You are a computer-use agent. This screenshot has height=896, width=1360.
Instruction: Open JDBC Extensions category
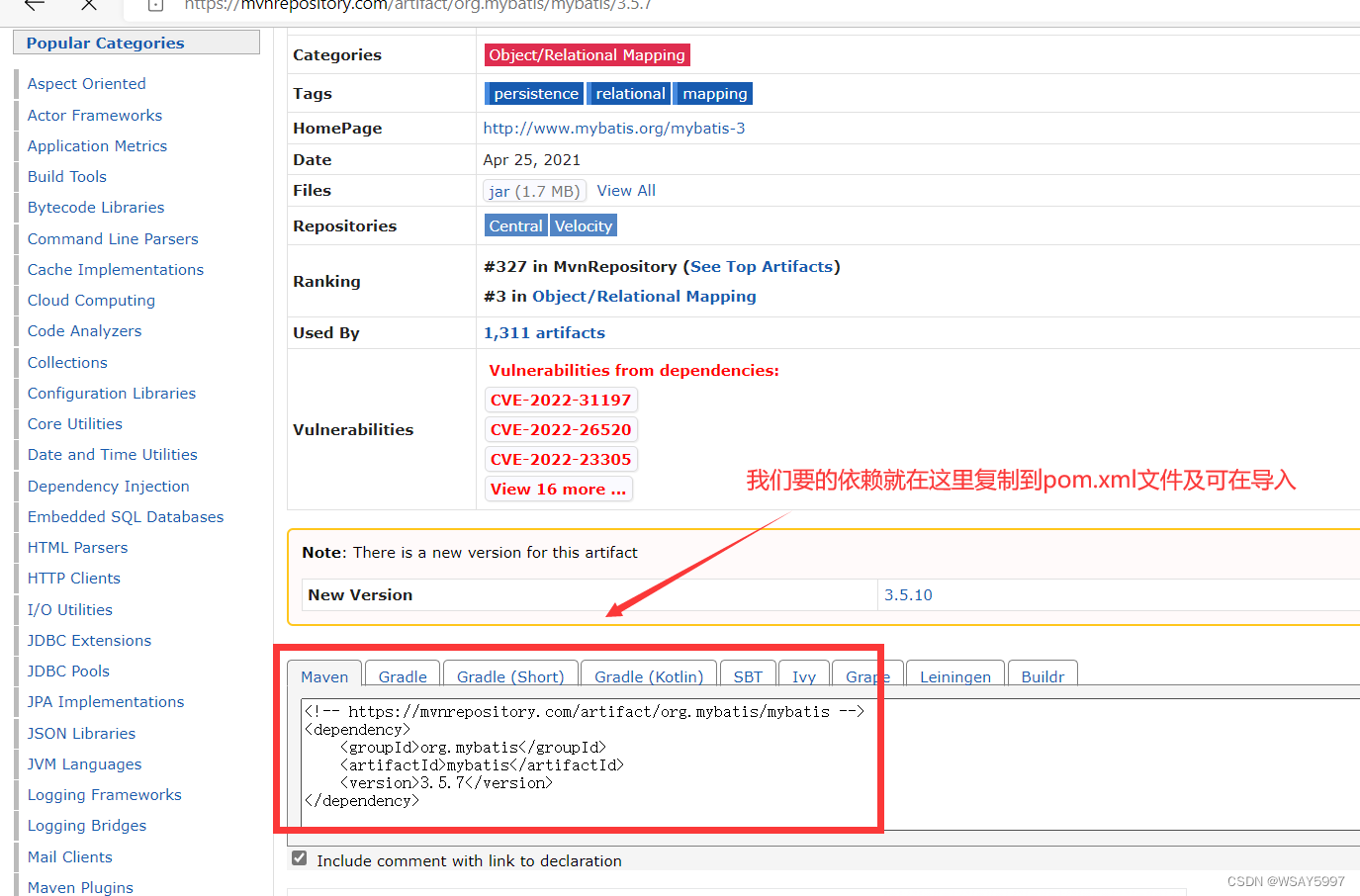click(89, 641)
